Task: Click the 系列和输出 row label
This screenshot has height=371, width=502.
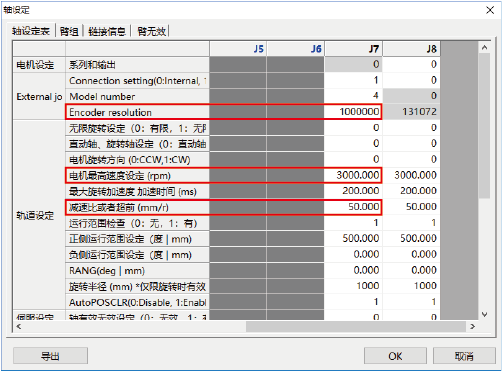Action: pyautogui.click(x=137, y=64)
